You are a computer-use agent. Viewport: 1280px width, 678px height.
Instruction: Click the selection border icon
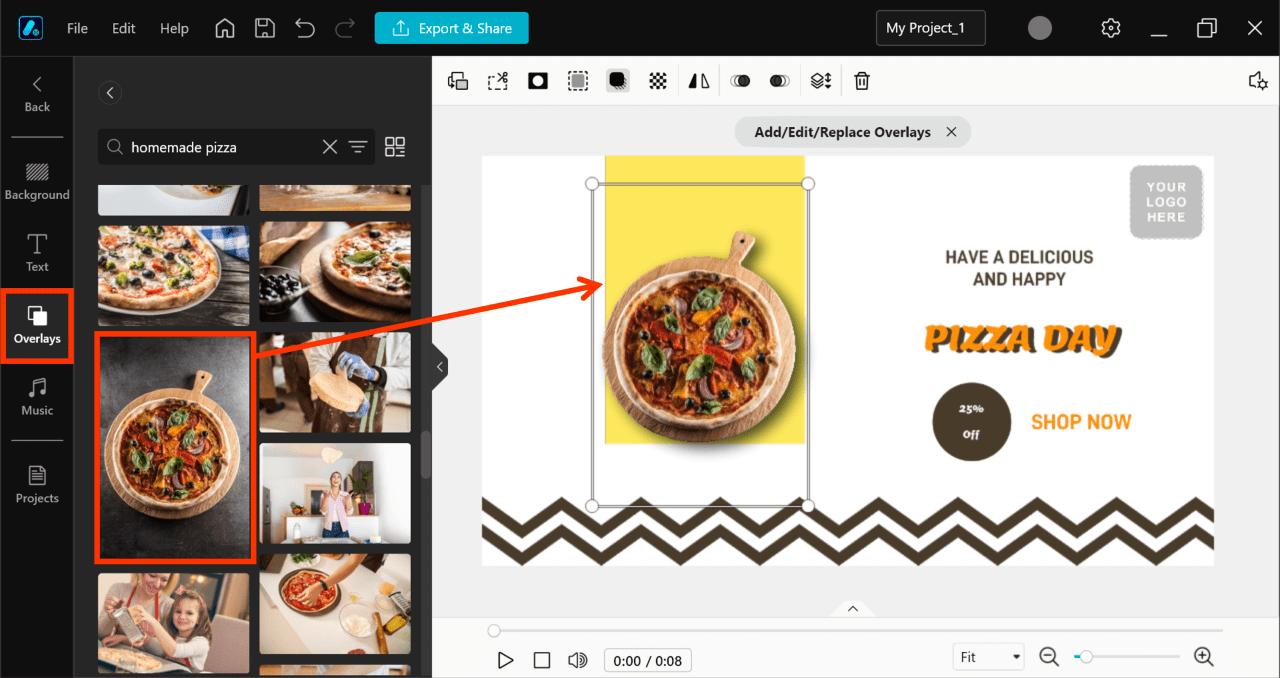pos(577,80)
